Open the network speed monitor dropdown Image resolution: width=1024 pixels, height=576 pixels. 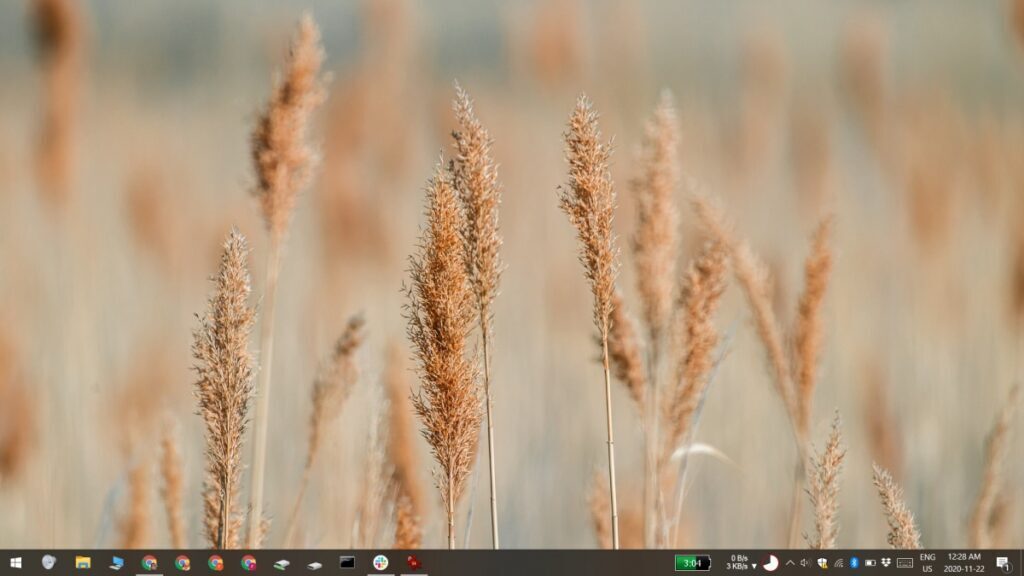coord(740,563)
